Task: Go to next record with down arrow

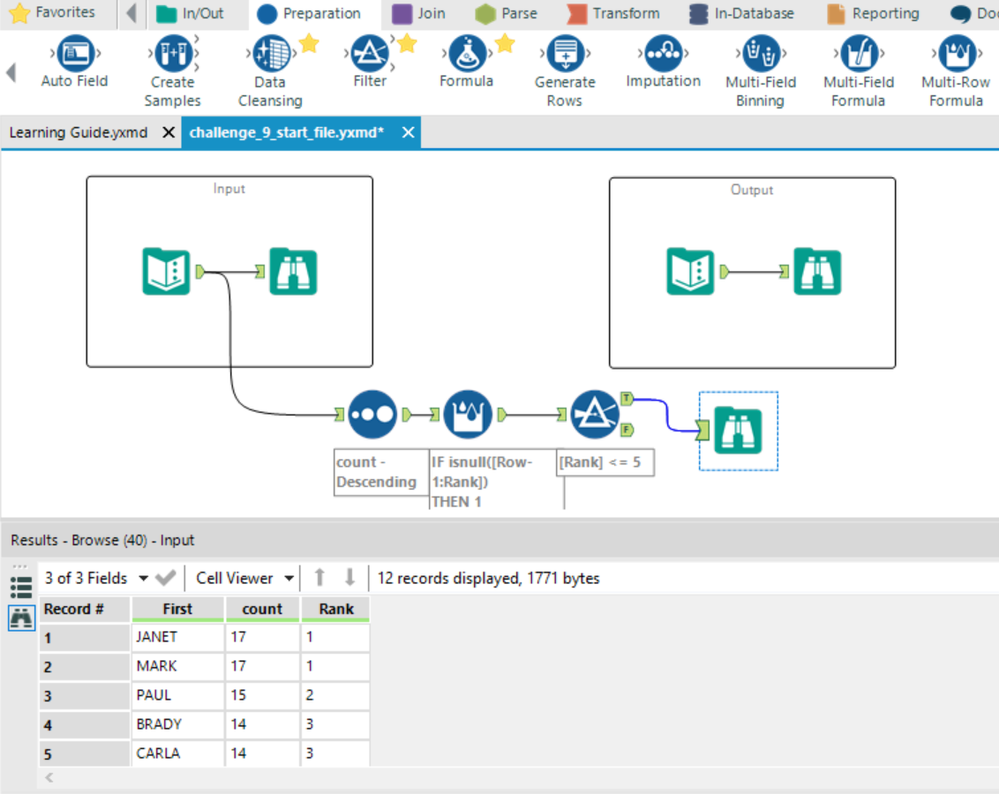Action: click(x=350, y=578)
